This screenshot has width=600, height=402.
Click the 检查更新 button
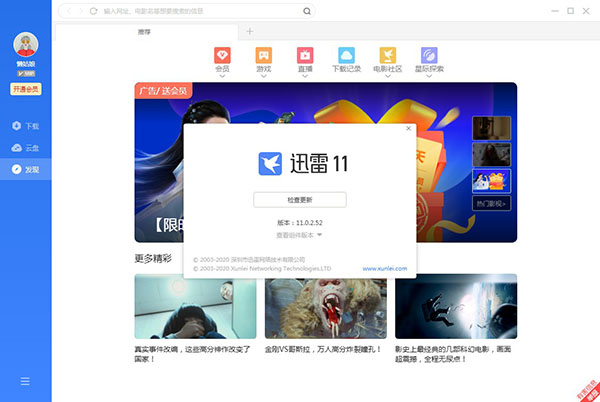tap(300, 200)
